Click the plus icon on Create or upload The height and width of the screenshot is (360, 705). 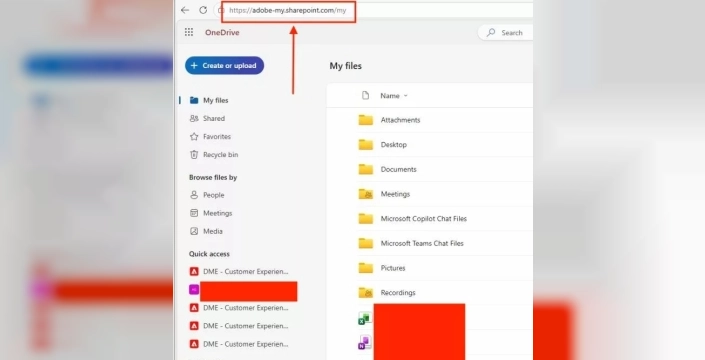[194, 66]
